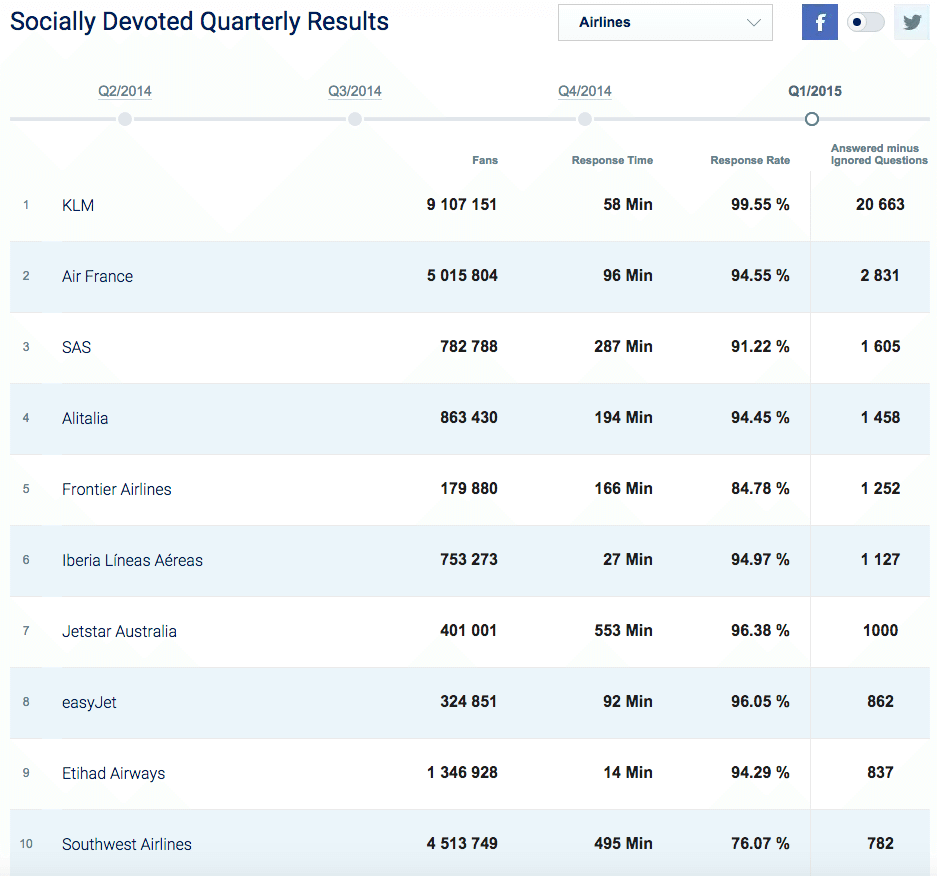Click Iberia's 27 Min response time
The image size is (937, 876).
(x=627, y=560)
